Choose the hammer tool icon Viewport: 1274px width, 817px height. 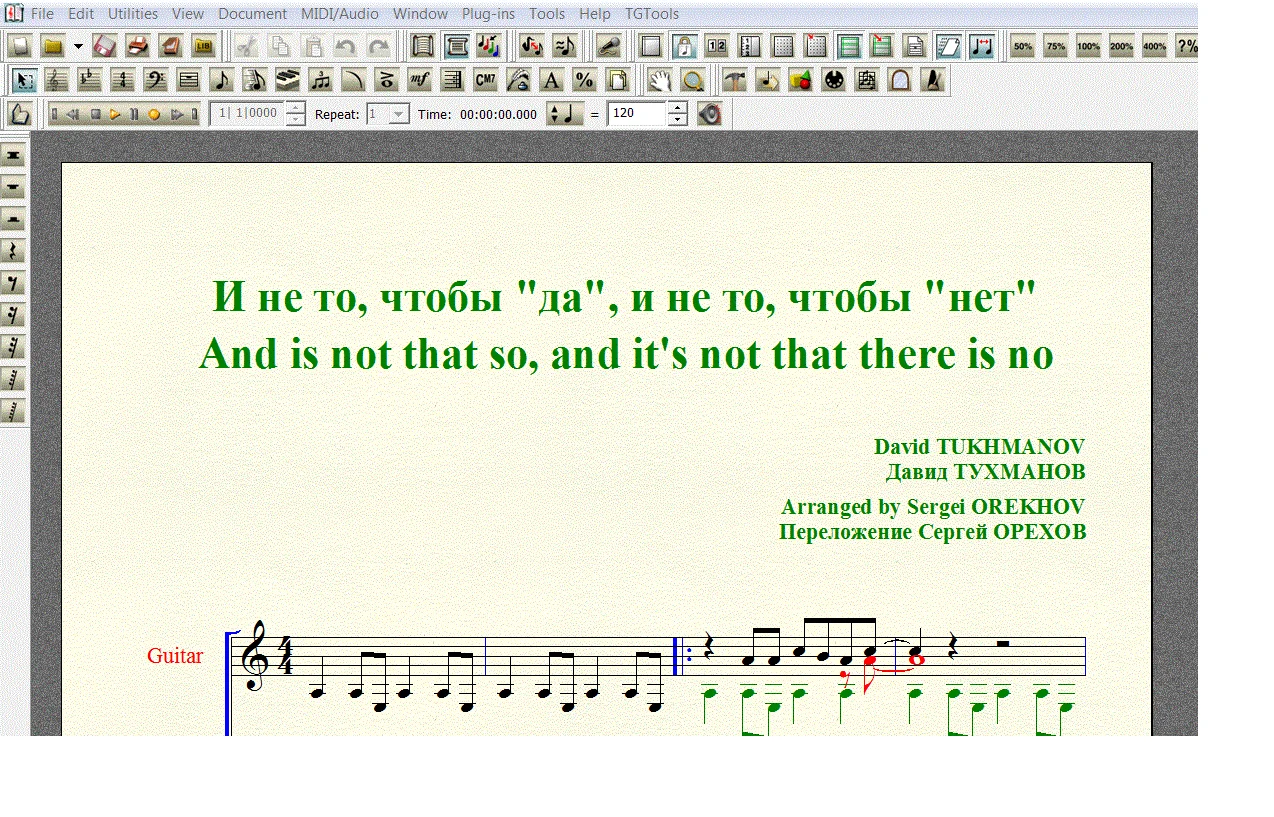pos(735,80)
